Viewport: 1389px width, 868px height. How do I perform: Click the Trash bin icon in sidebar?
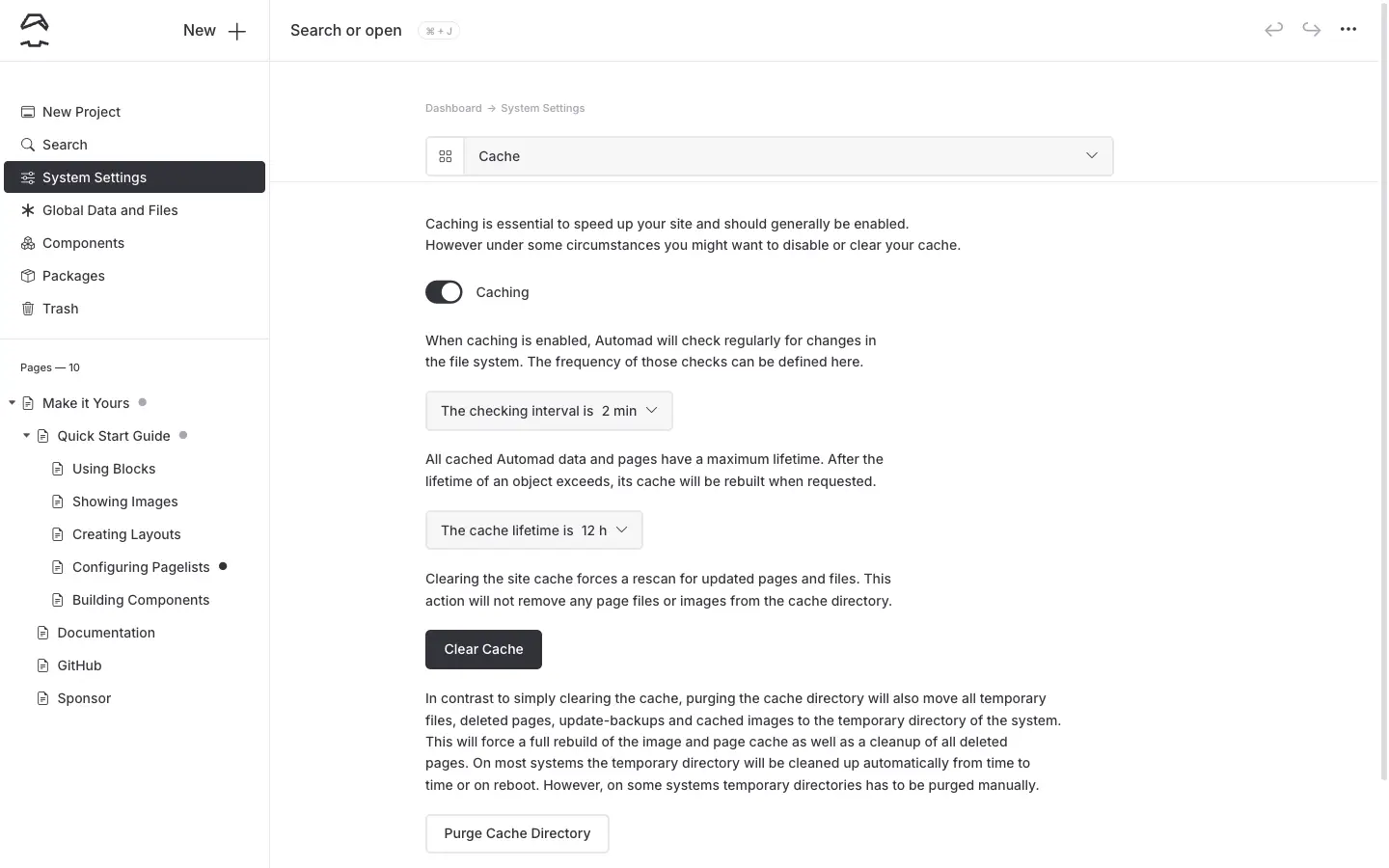pyautogui.click(x=28, y=309)
